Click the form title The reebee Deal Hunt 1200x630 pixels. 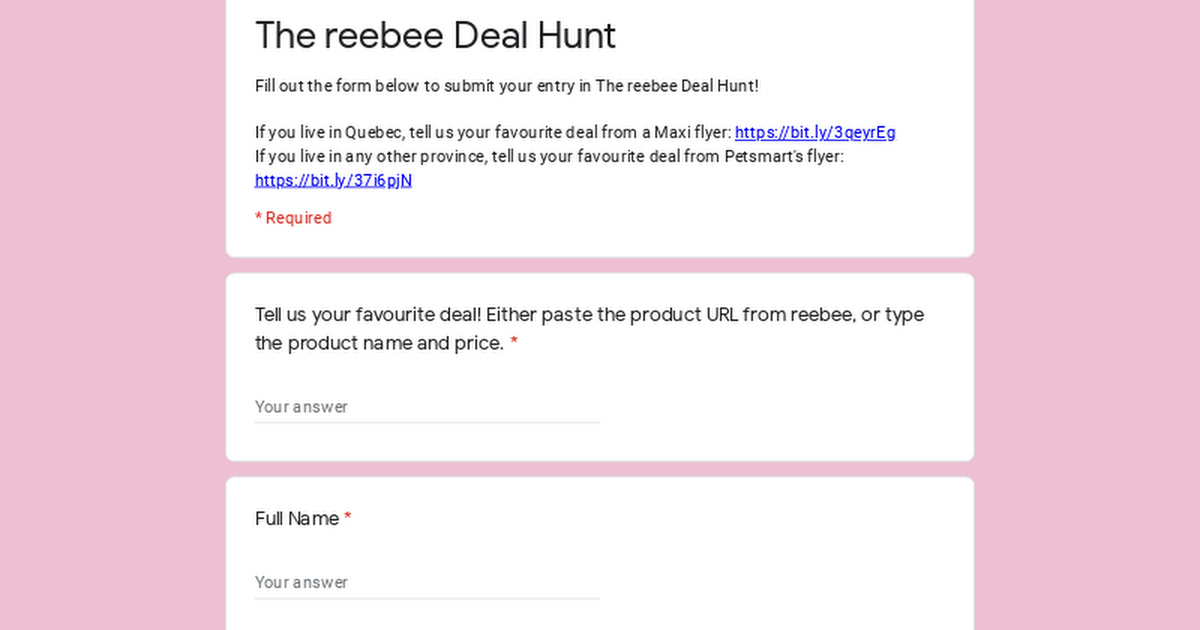pos(435,35)
